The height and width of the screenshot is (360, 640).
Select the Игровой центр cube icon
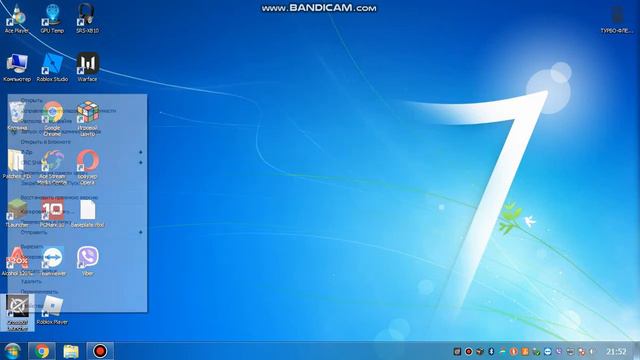[x=87, y=119]
